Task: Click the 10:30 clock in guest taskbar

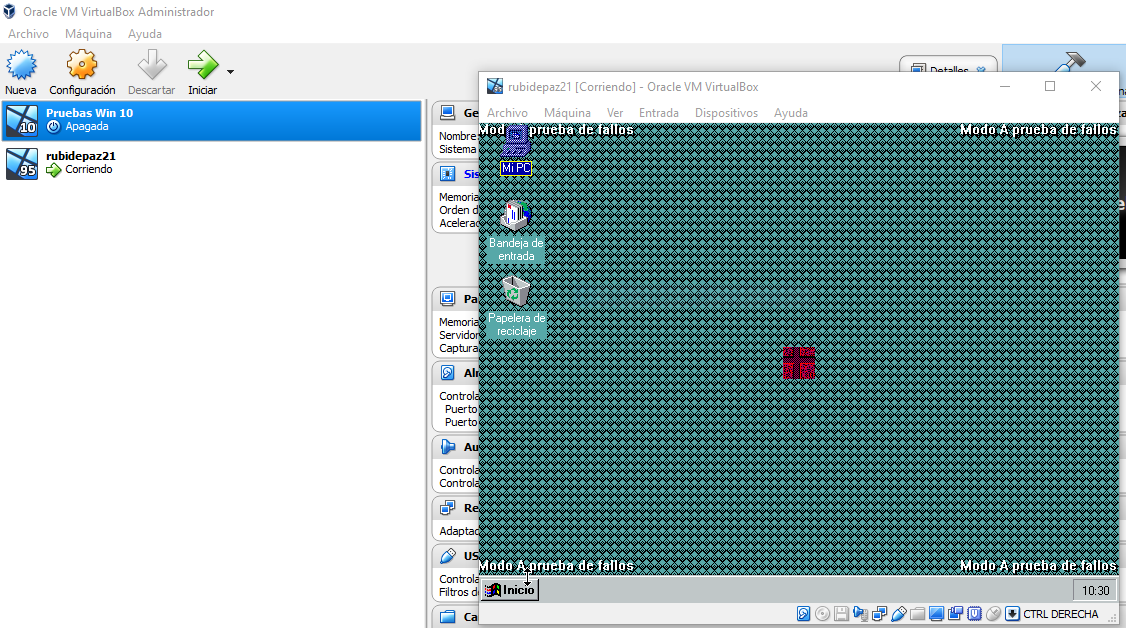Action: (1095, 591)
